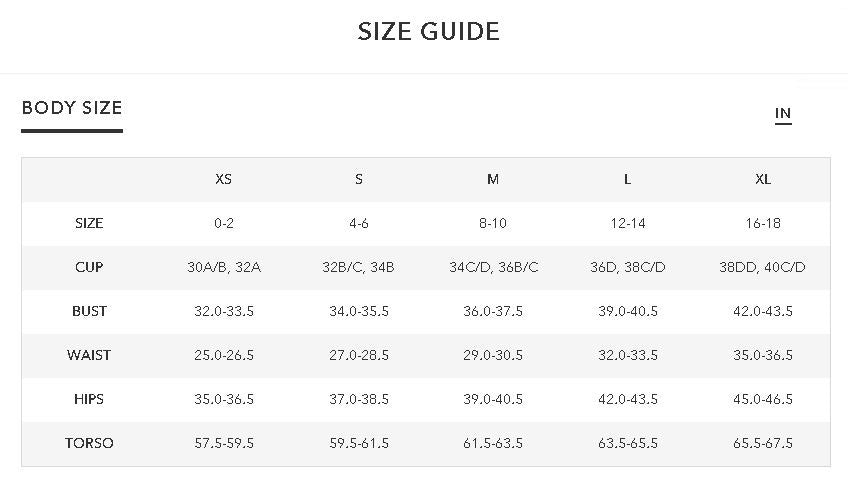
Task: Toggle the IN unit switch
Action: click(783, 114)
